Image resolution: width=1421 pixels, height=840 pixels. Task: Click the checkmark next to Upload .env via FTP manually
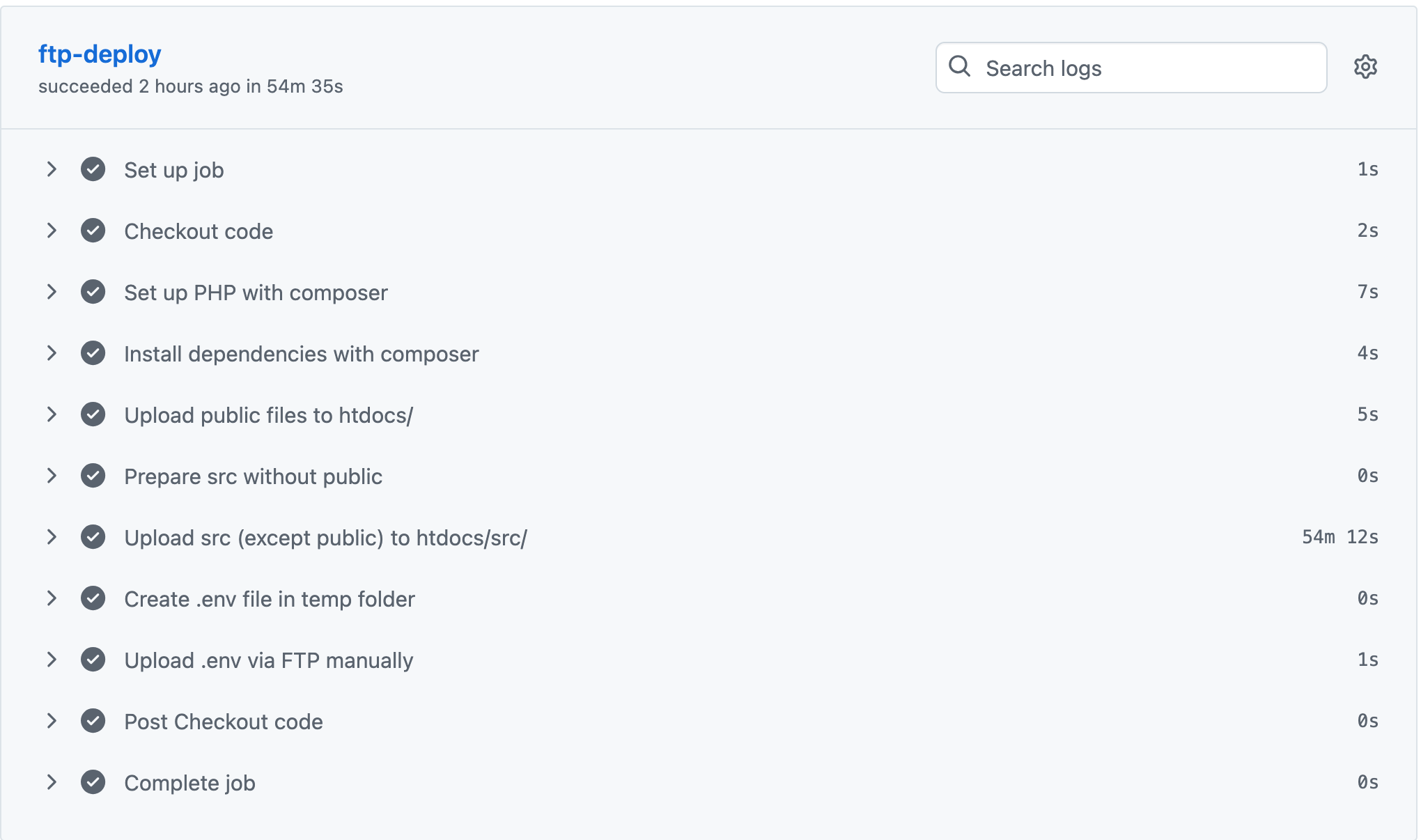[x=93, y=660]
